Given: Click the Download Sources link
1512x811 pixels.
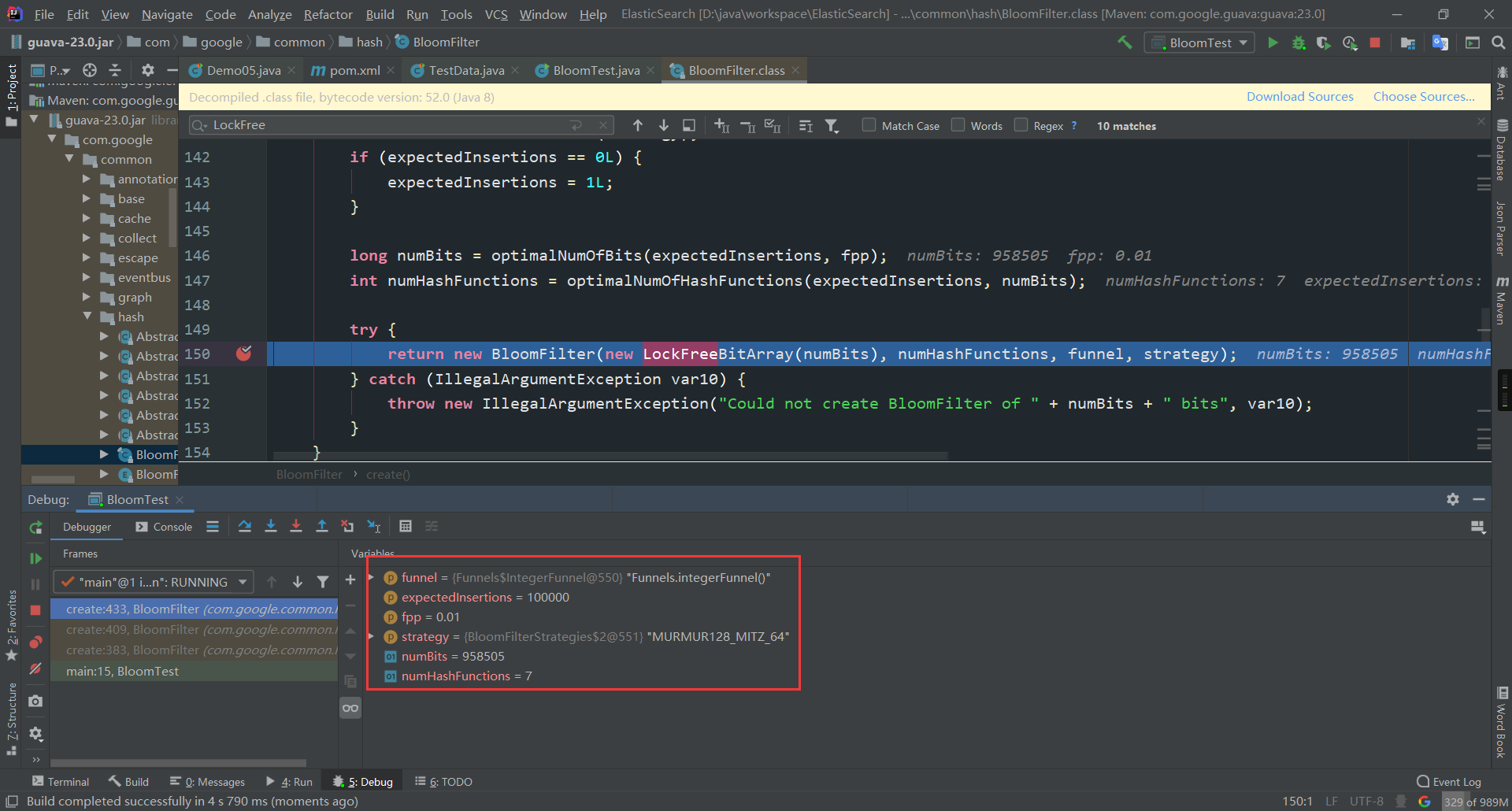Looking at the screenshot, I should click(1299, 96).
